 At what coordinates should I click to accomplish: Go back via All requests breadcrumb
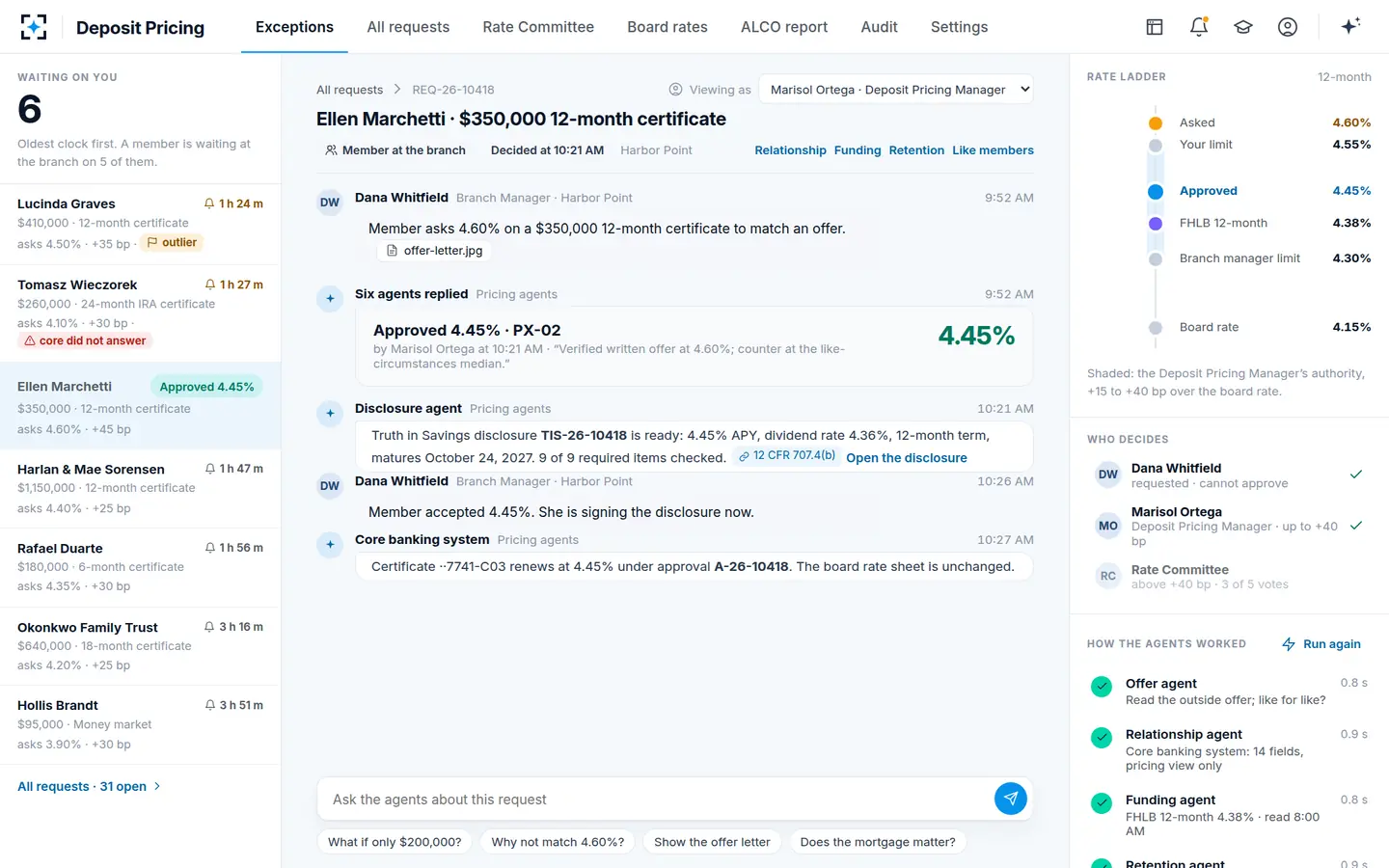(349, 90)
